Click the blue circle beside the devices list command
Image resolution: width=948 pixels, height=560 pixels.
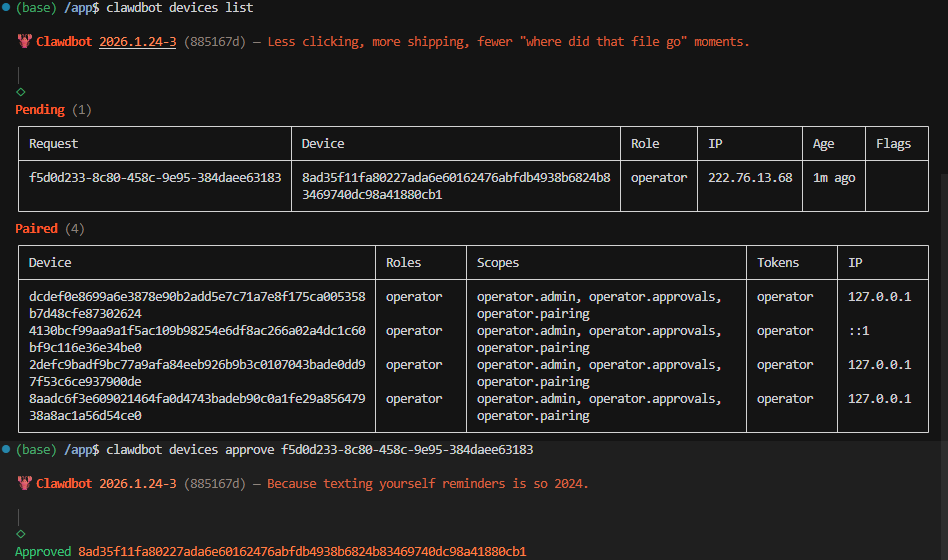(6, 8)
